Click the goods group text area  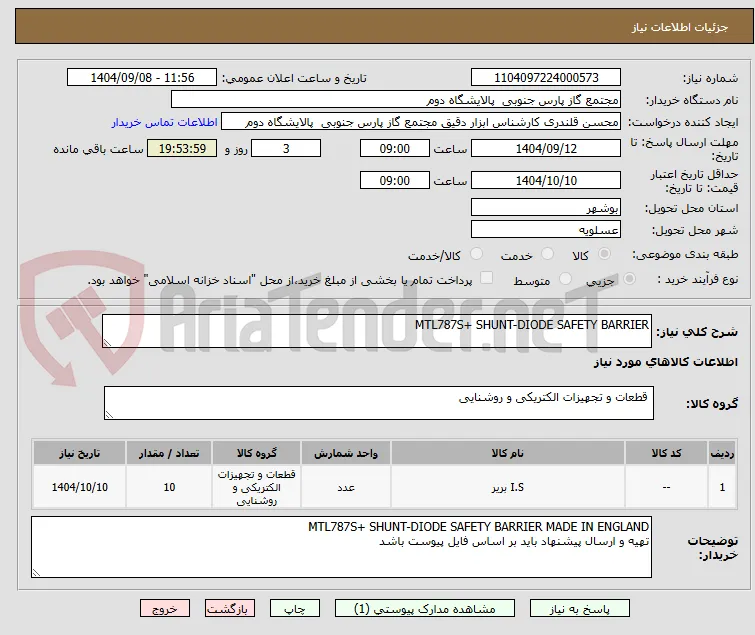378,403
